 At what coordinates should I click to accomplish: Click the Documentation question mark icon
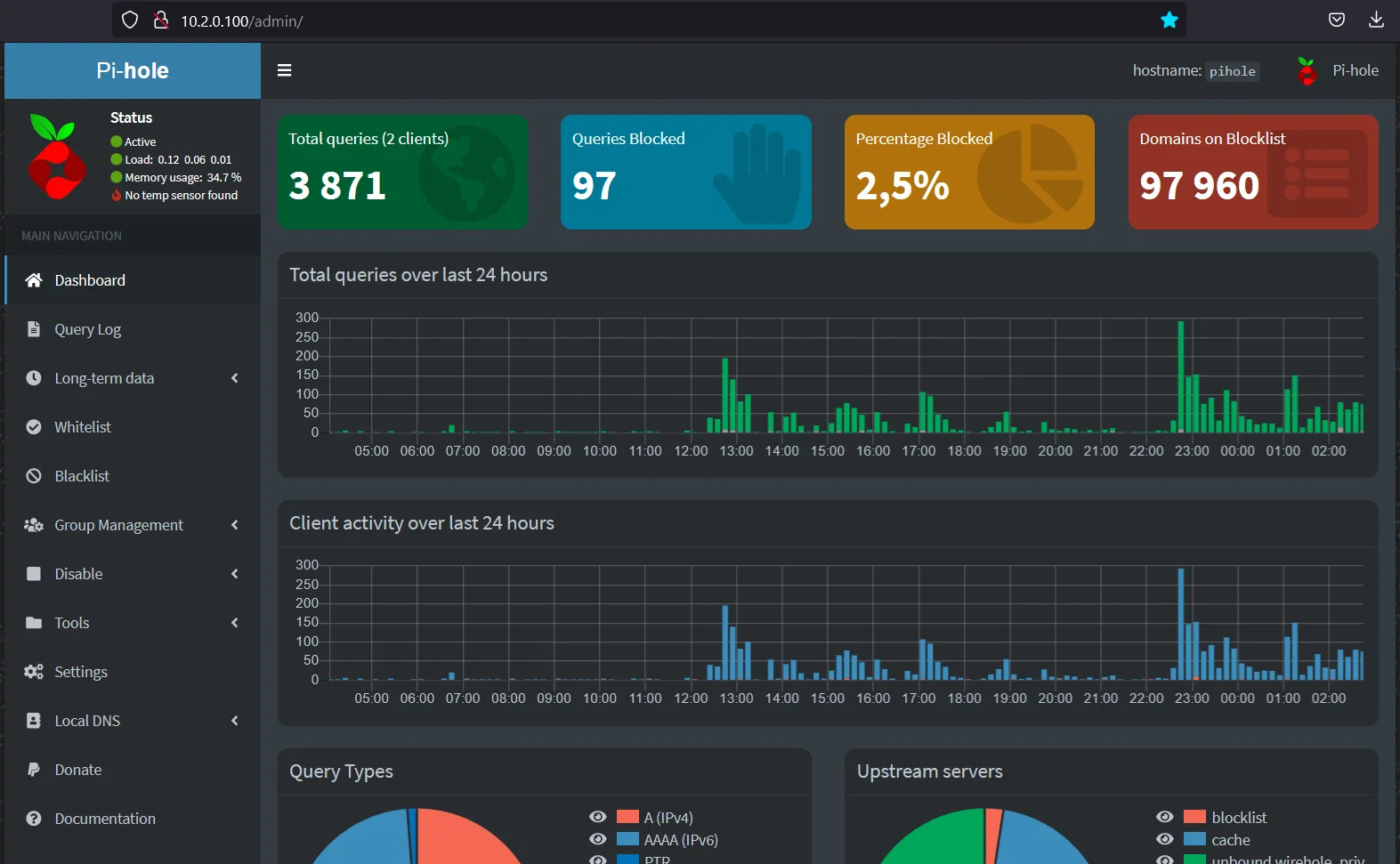click(x=34, y=819)
